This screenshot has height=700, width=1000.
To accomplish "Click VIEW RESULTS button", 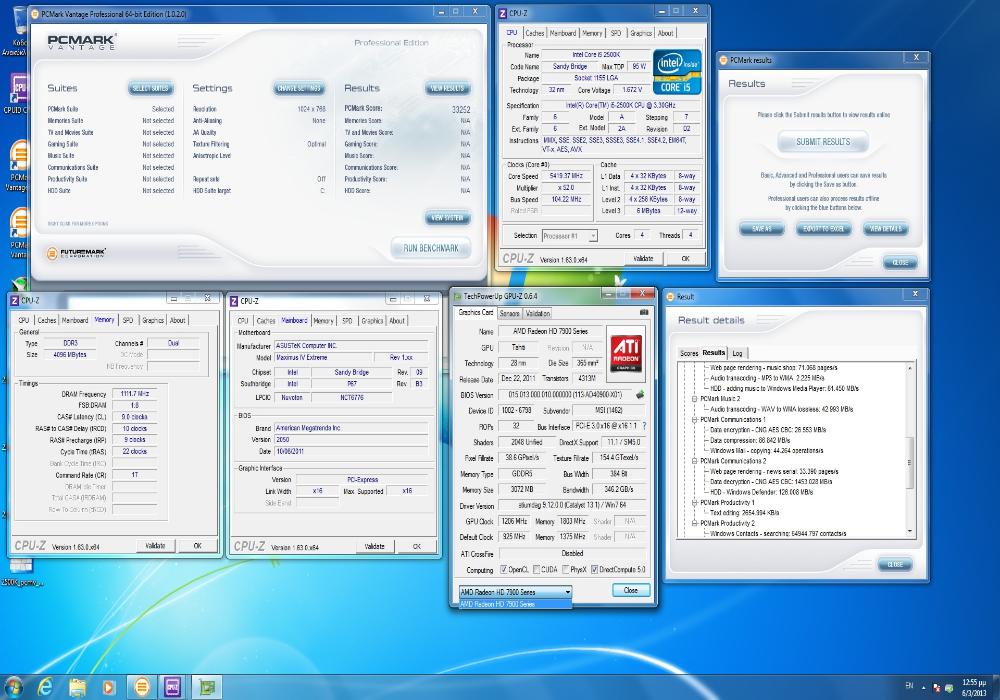I will pos(447,88).
